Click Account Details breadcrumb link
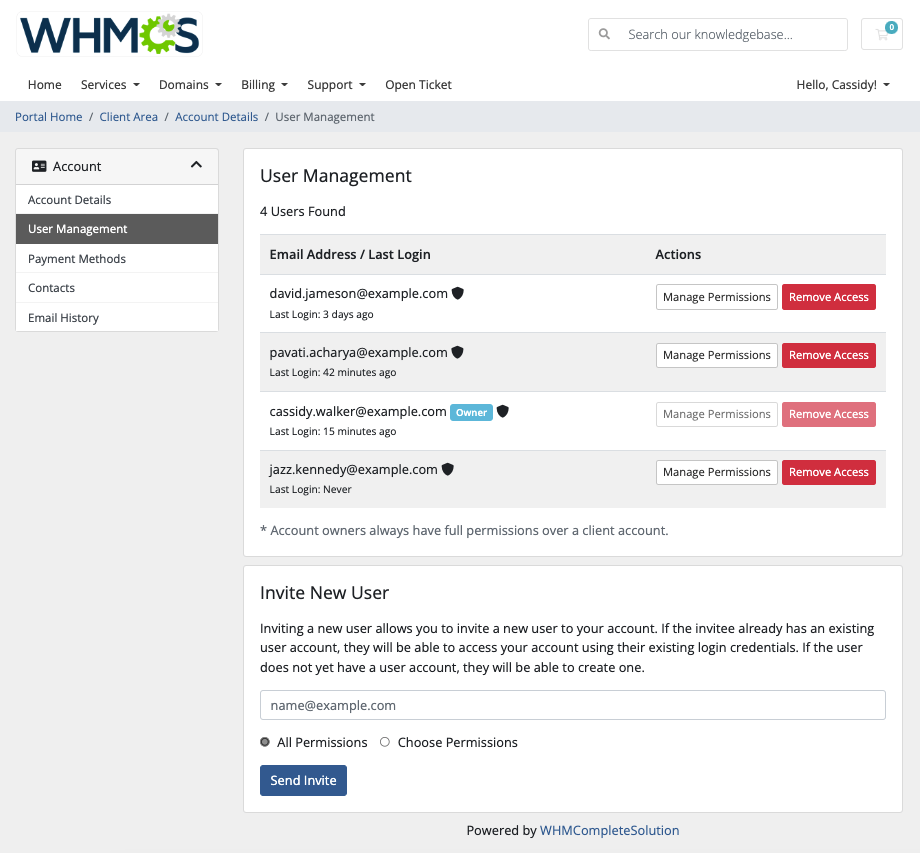 217,117
